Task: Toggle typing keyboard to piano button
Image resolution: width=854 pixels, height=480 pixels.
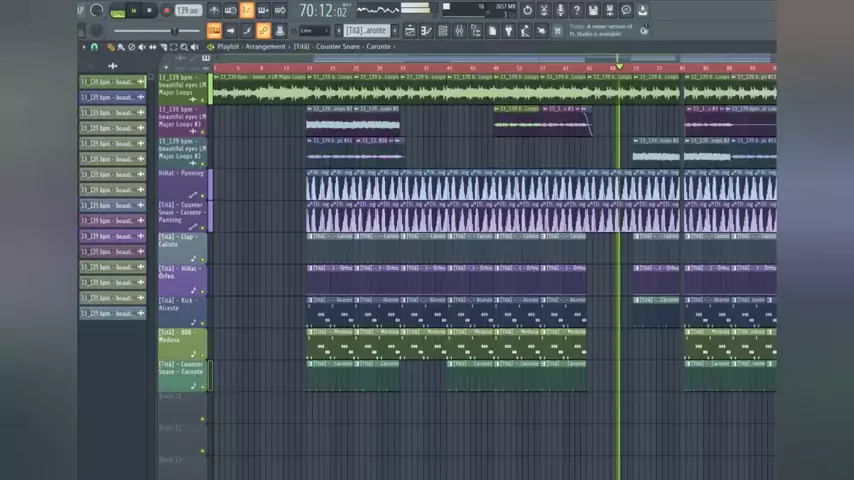Action: 214,31
